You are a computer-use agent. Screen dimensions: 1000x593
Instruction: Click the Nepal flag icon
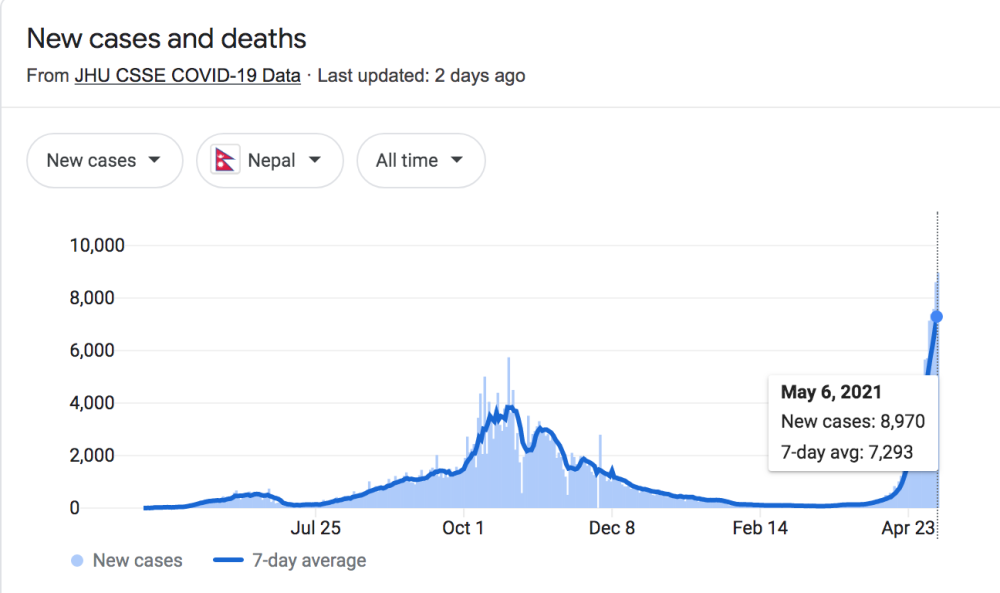224,159
